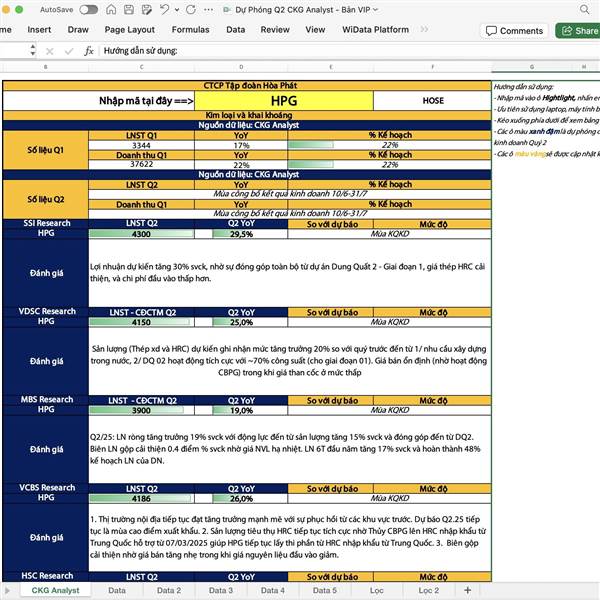The height and width of the screenshot is (600, 600).
Task: Open the Comments pane button
Action: tap(514, 31)
